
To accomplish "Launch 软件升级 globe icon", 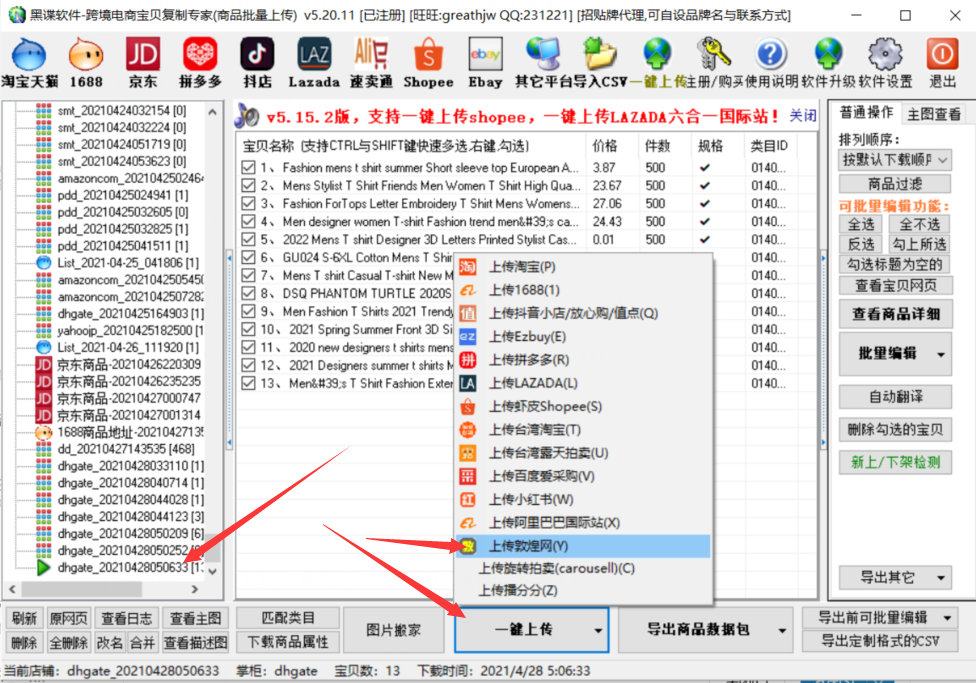I will point(828,62).
